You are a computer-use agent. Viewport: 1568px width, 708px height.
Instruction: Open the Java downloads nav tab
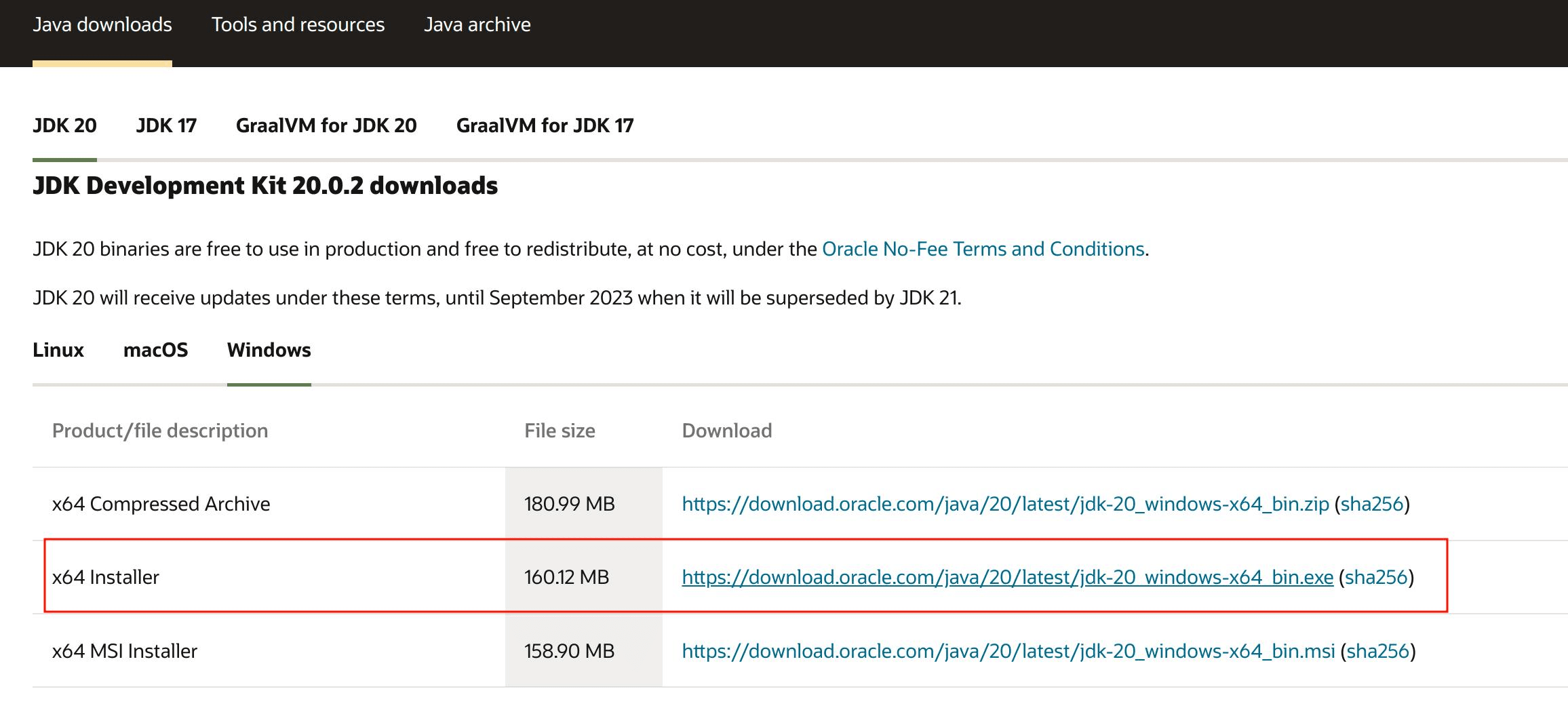pos(102,25)
